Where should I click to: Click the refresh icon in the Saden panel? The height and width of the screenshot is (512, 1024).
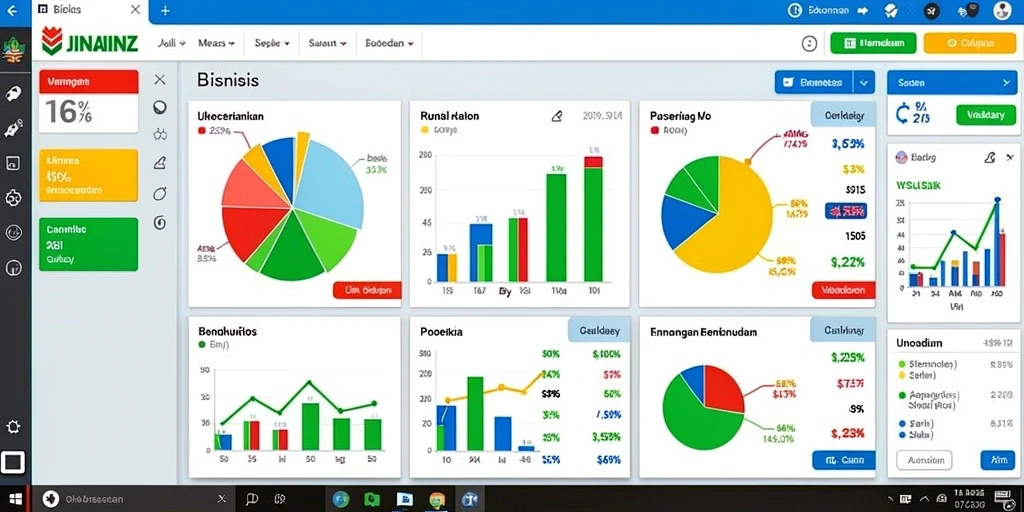[903, 114]
